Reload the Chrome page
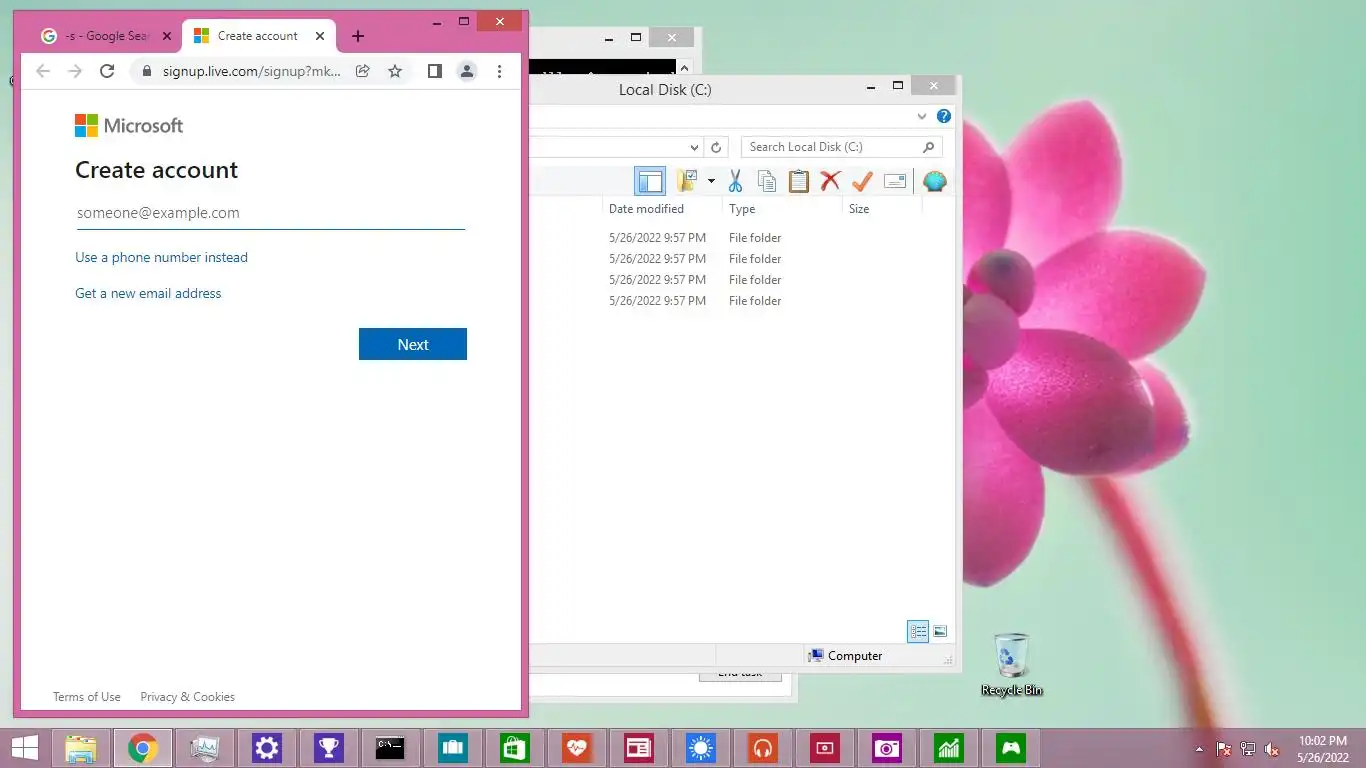Image resolution: width=1366 pixels, height=768 pixels. [107, 71]
